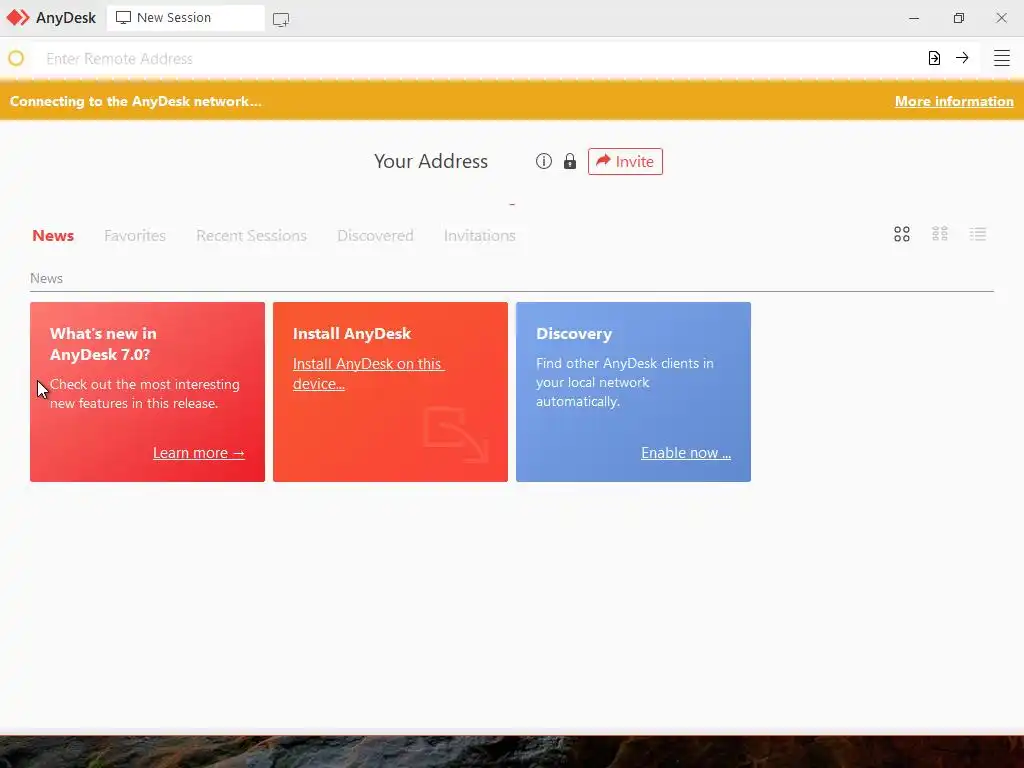Open the Recent Sessions tab
The height and width of the screenshot is (768, 1024).
tap(251, 236)
